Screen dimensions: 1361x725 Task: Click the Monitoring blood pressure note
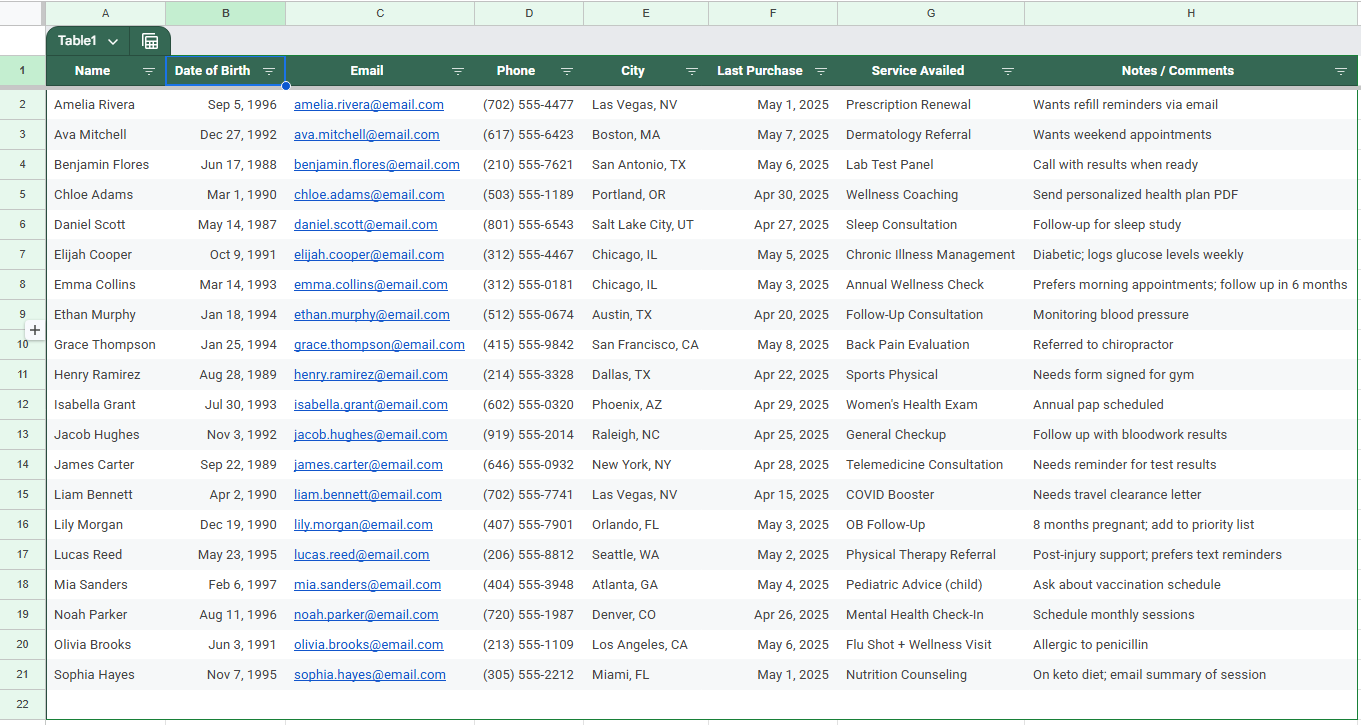click(1191, 315)
